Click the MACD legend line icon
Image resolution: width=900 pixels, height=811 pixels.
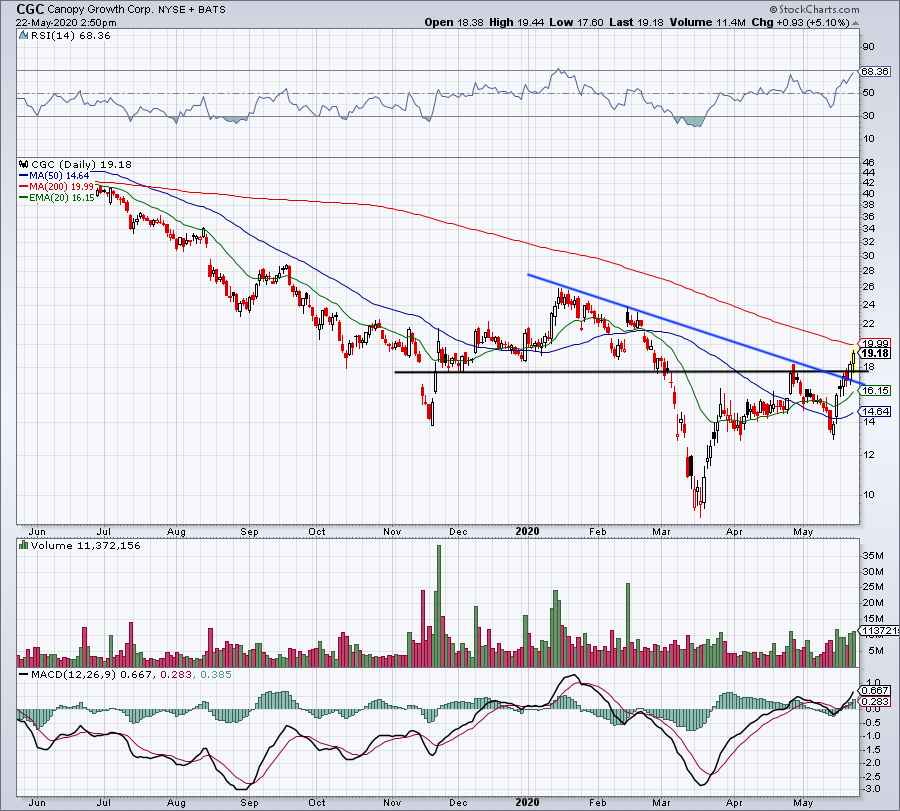(24, 674)
